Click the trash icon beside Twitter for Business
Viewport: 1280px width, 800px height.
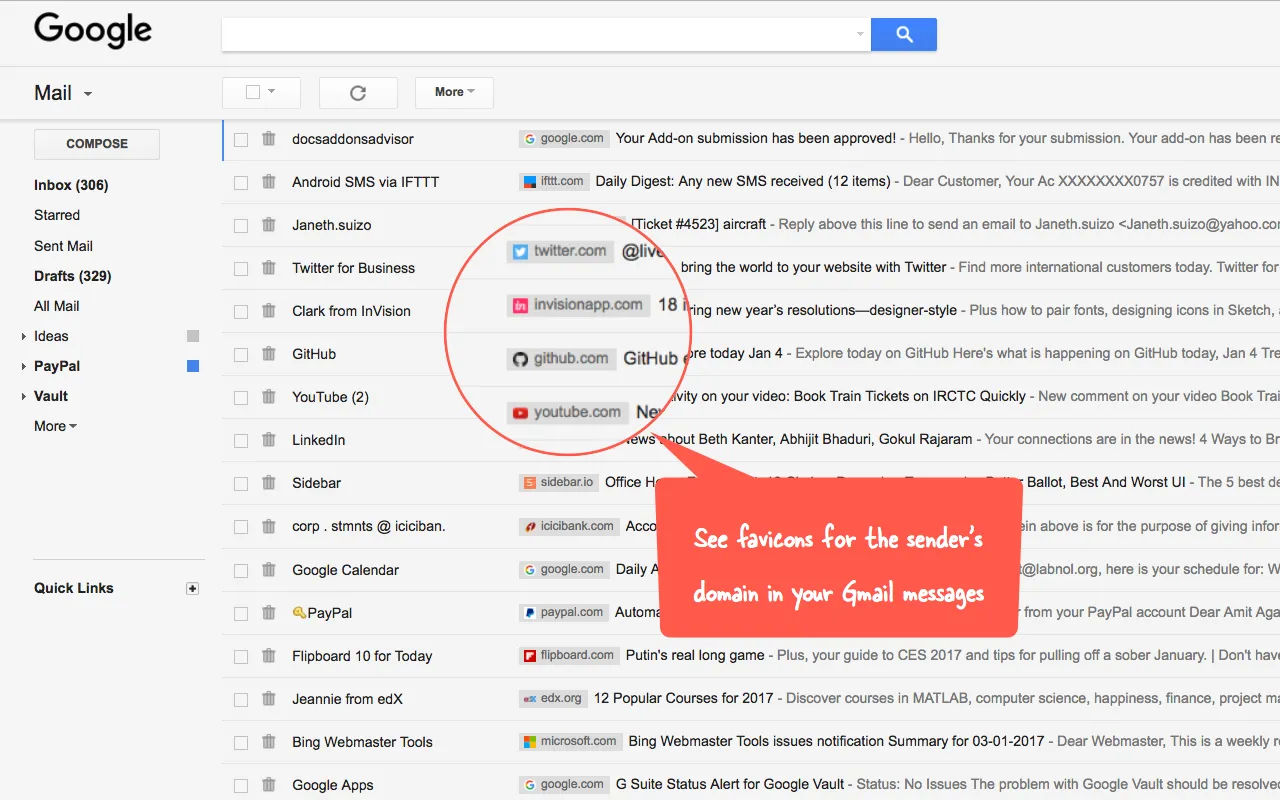pyautogui.click(x=268, y=267)
